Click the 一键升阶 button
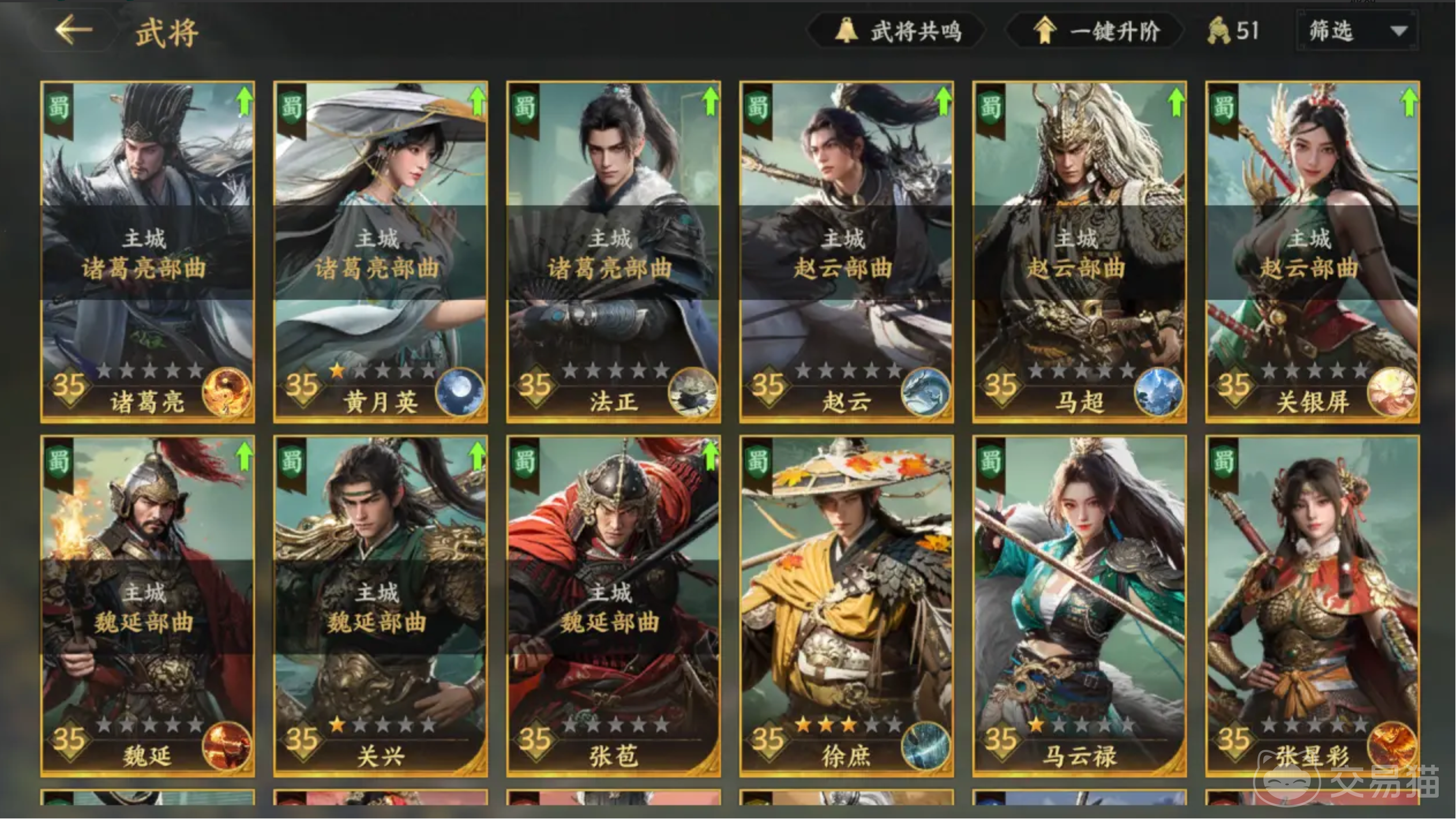Image resolution: width=1456 pixels, height=819 pixels. click(x=1095, y=31)
